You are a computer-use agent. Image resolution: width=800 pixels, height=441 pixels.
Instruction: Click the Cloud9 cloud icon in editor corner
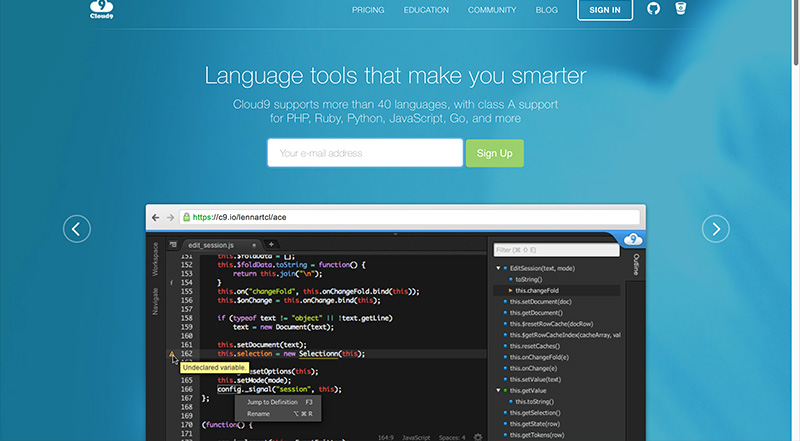(633, 239)
